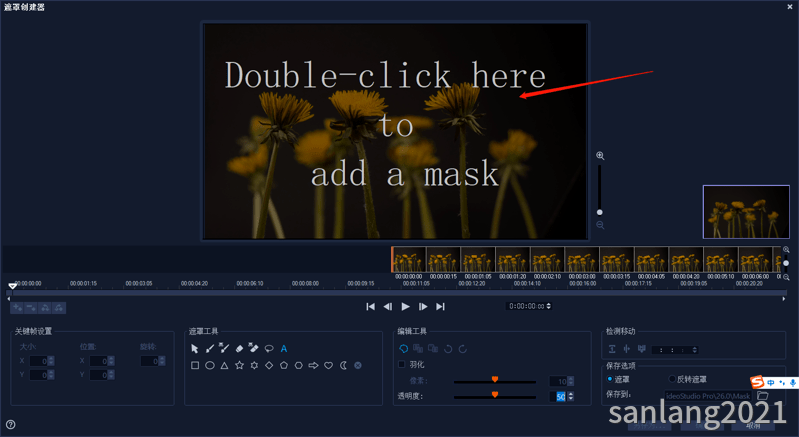Step back one frame
Screen dimensions: 799x437
[388, 307]
